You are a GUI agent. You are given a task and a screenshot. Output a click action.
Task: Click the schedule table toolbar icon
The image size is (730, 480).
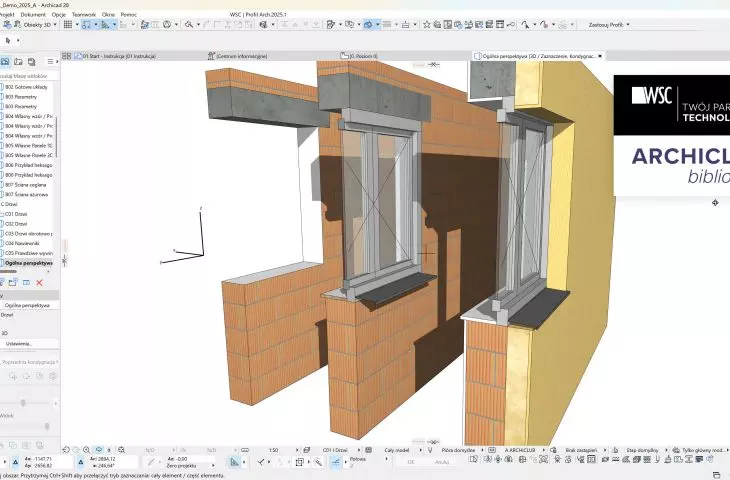click(500, 25)
